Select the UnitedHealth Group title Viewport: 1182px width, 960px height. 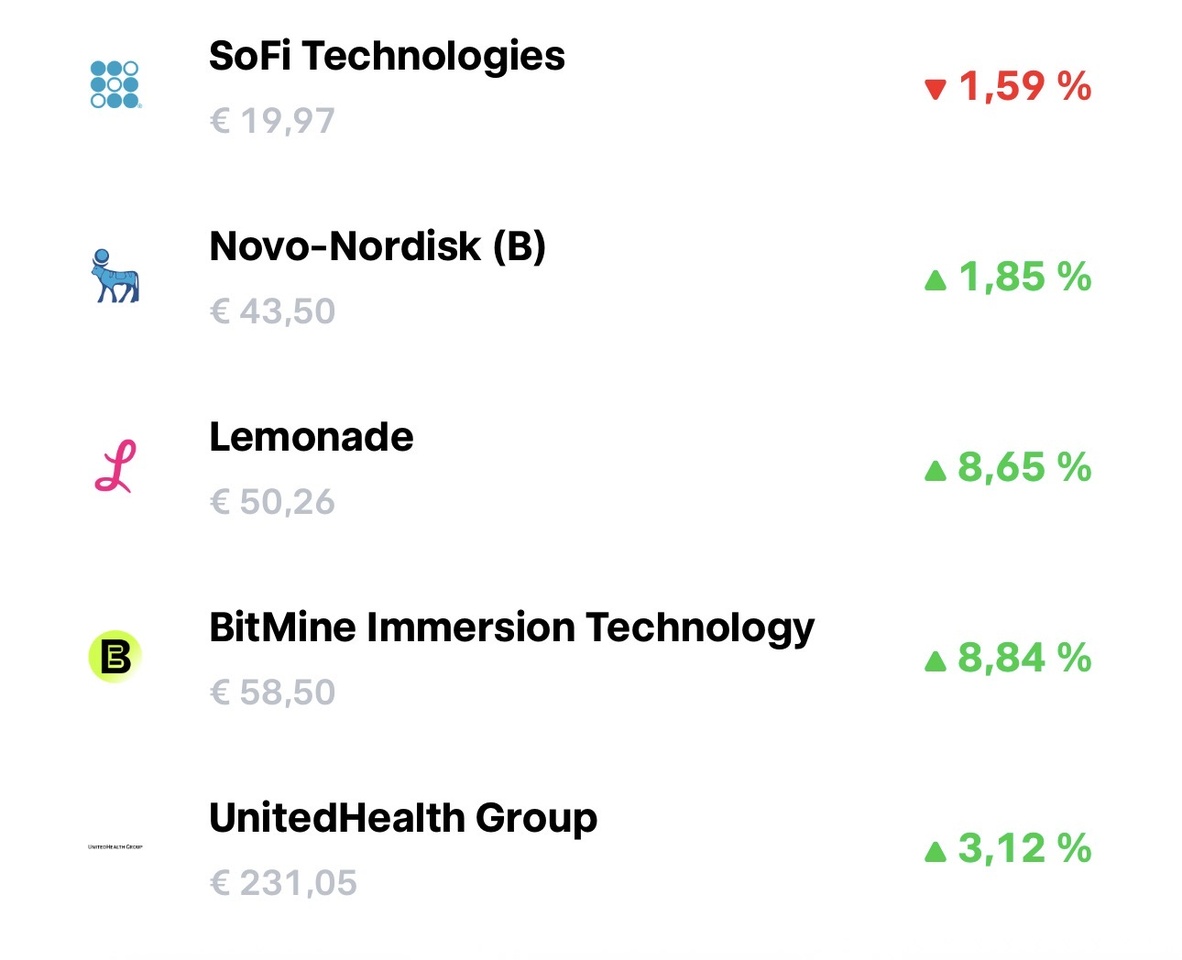point(403,819)
